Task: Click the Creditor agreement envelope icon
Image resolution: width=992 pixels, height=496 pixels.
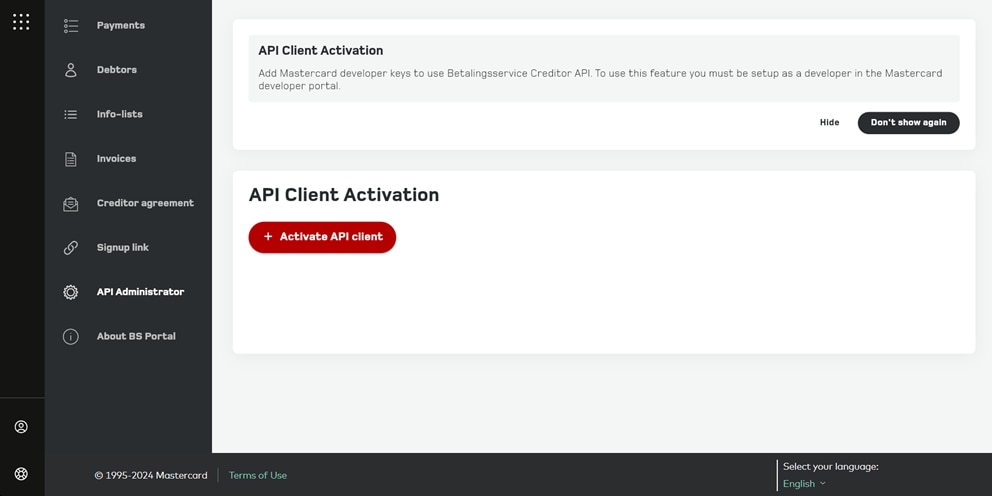Action: 71,204
